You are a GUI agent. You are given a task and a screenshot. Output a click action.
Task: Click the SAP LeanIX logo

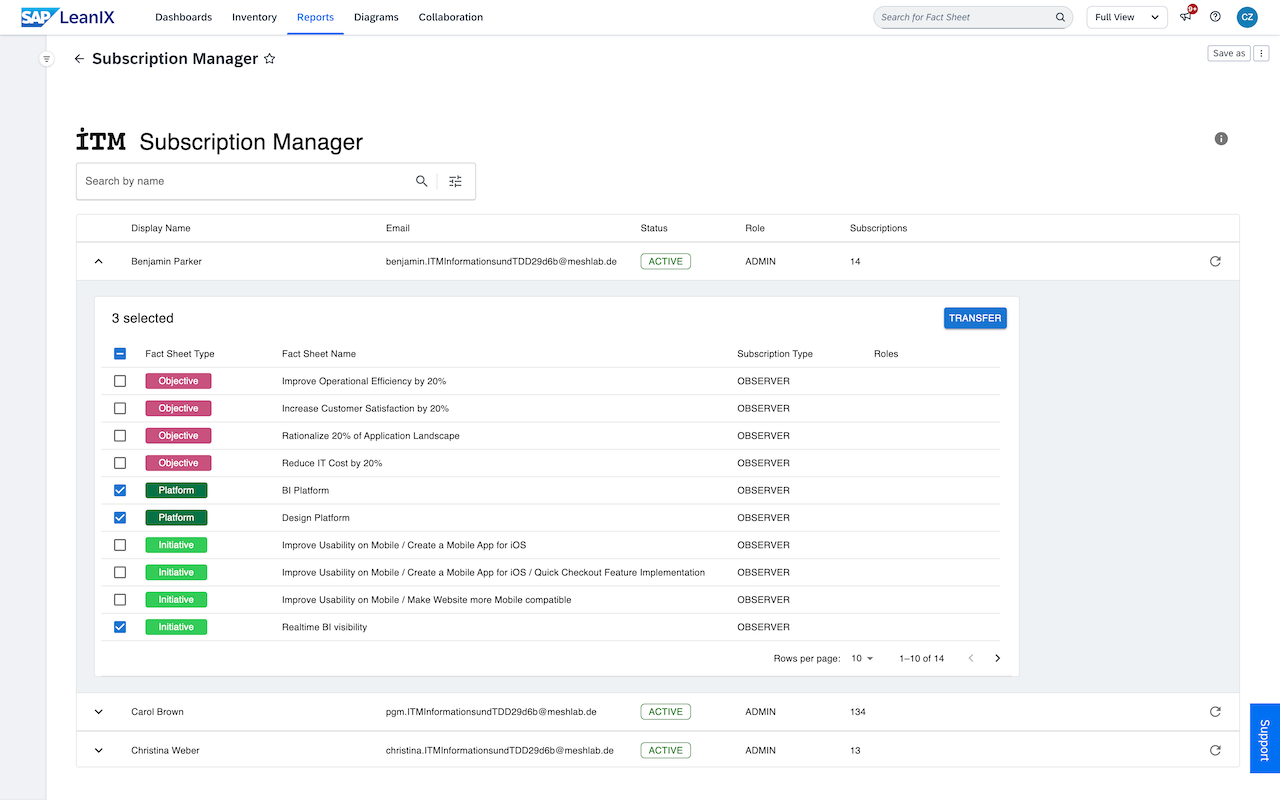68,17
